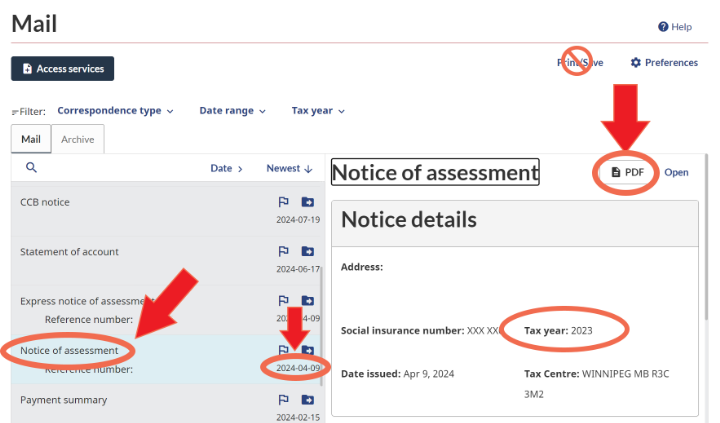Click the Open link beside PDF
Screen dimensions: 720x423
(676, 172)
